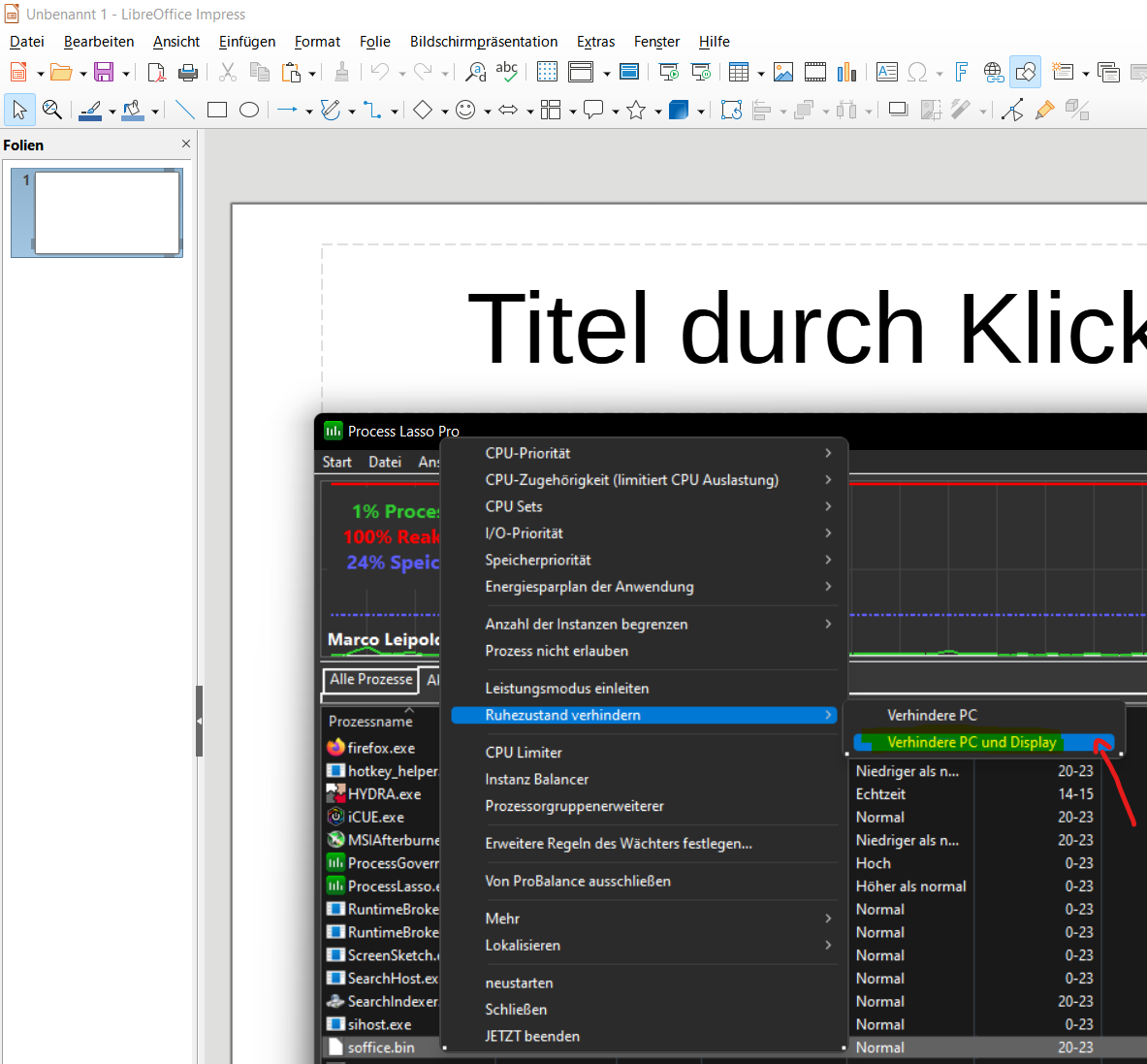This screenshot has width=1147, height=1064.
Task: Expand the 3D Objects dropdown arrow
Action: (x=700, y=112)
